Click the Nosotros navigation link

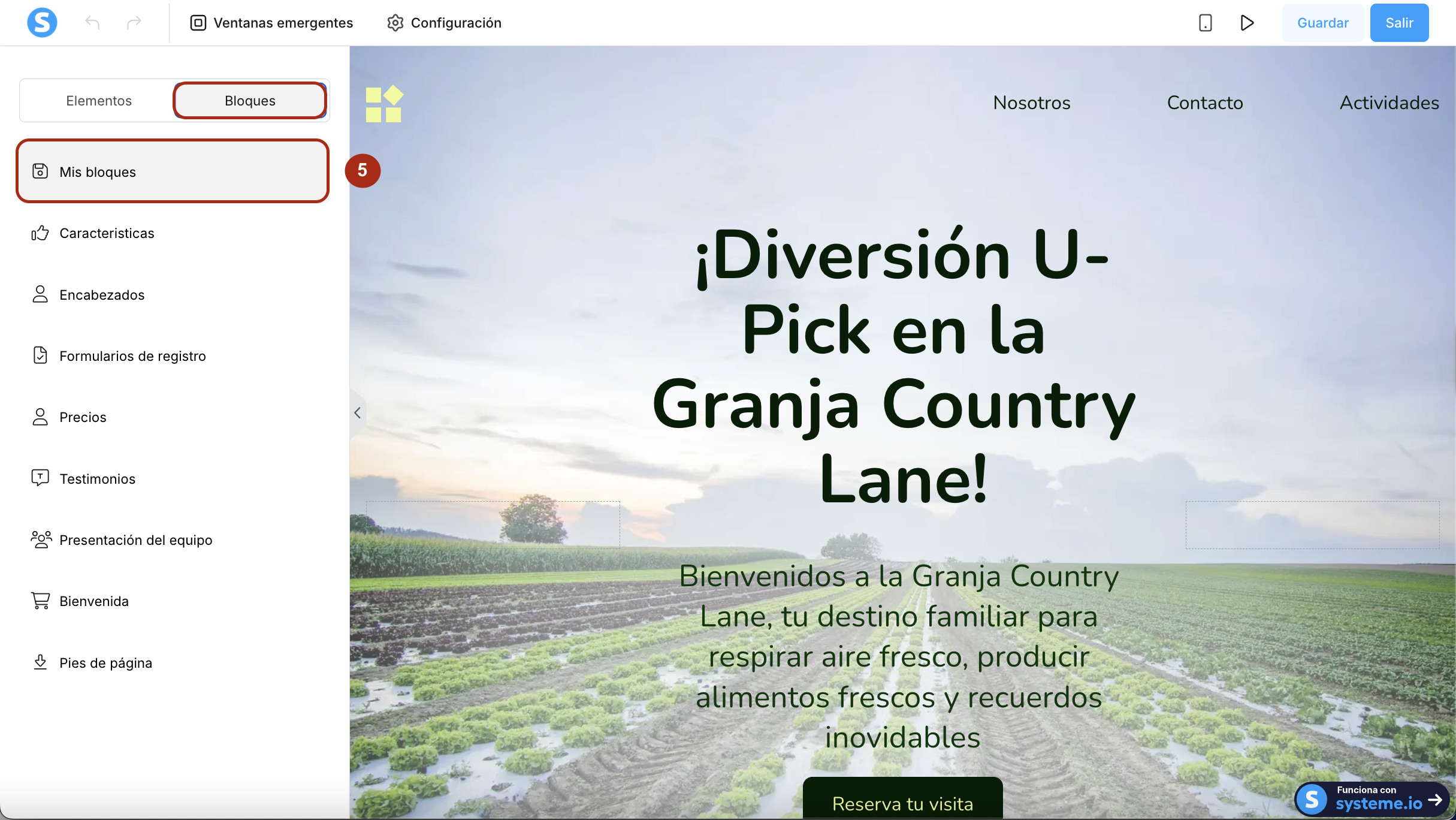1031,103
